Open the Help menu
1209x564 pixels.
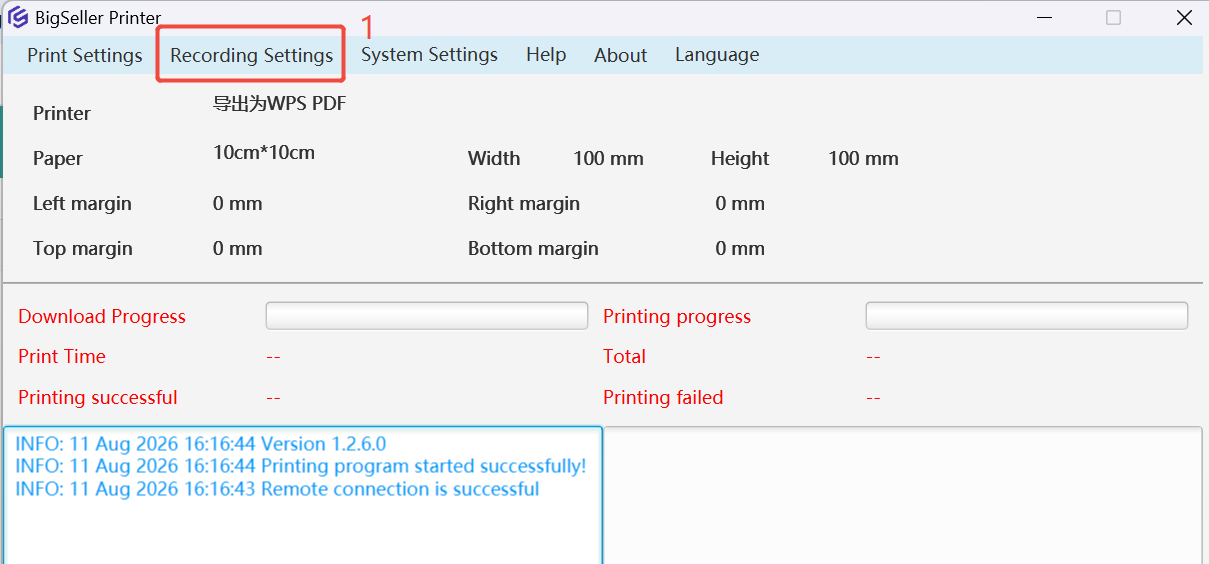click(x=546, y=55)
